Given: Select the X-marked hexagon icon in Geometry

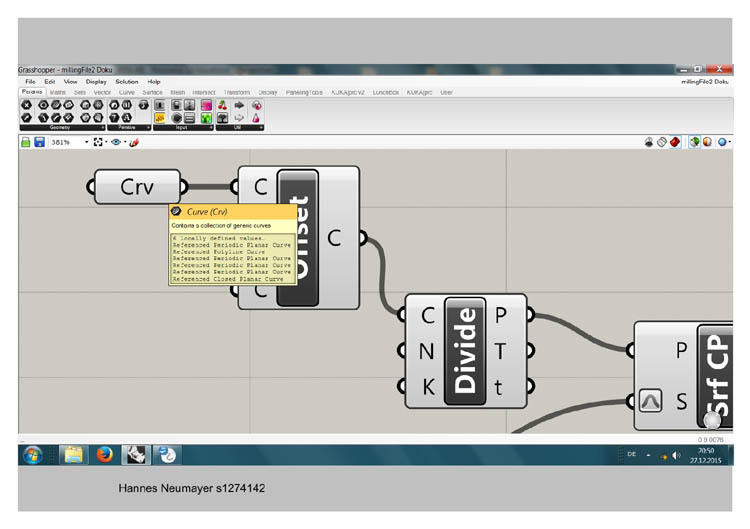Looking at the screenshot, I should click(x=26, y=105).
